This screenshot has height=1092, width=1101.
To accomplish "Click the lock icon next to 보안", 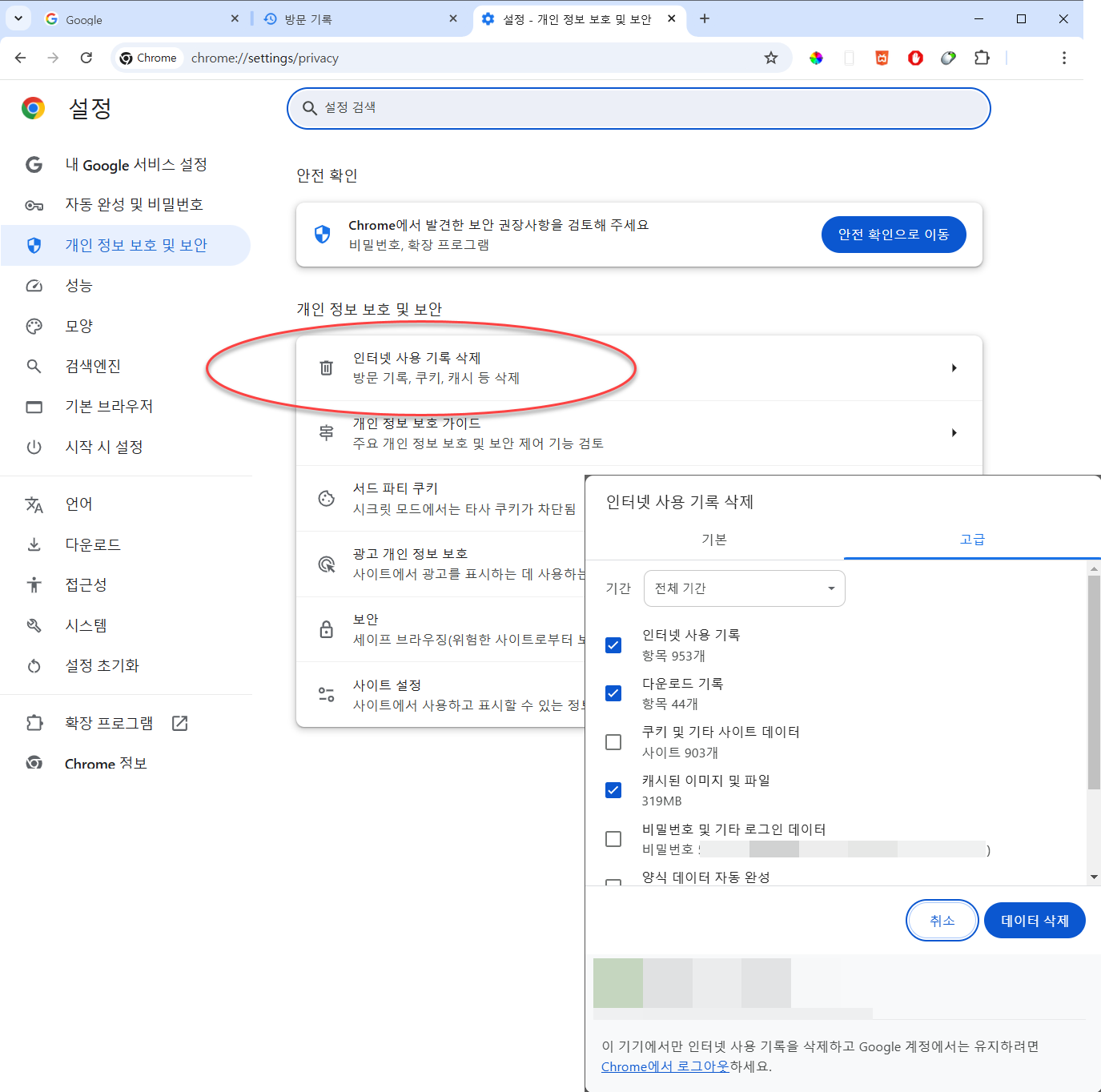I will click(x=326, y=628).
